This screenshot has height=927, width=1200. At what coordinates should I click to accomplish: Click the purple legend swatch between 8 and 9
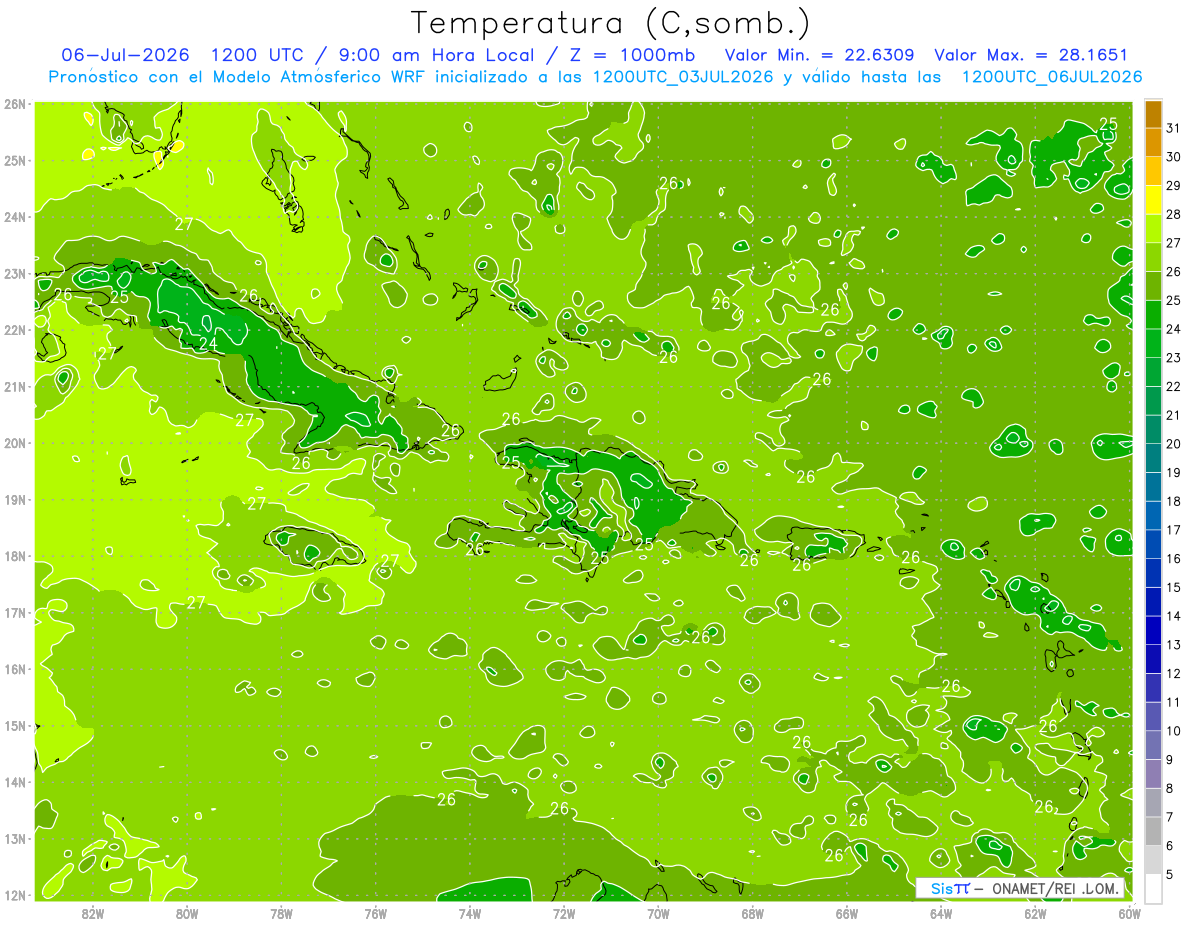1153,774
